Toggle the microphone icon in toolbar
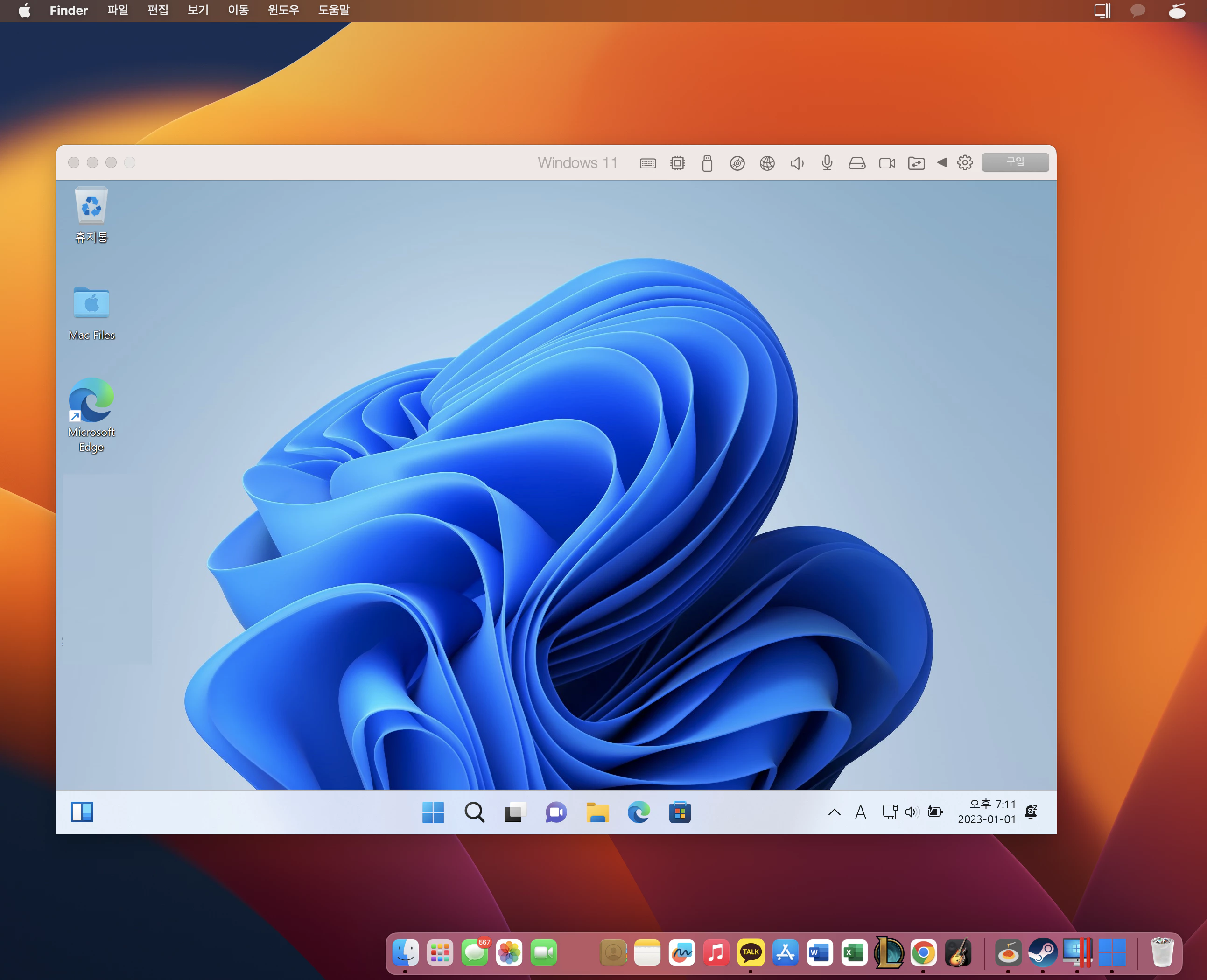The image size is (1207, 980). [827, 163]
